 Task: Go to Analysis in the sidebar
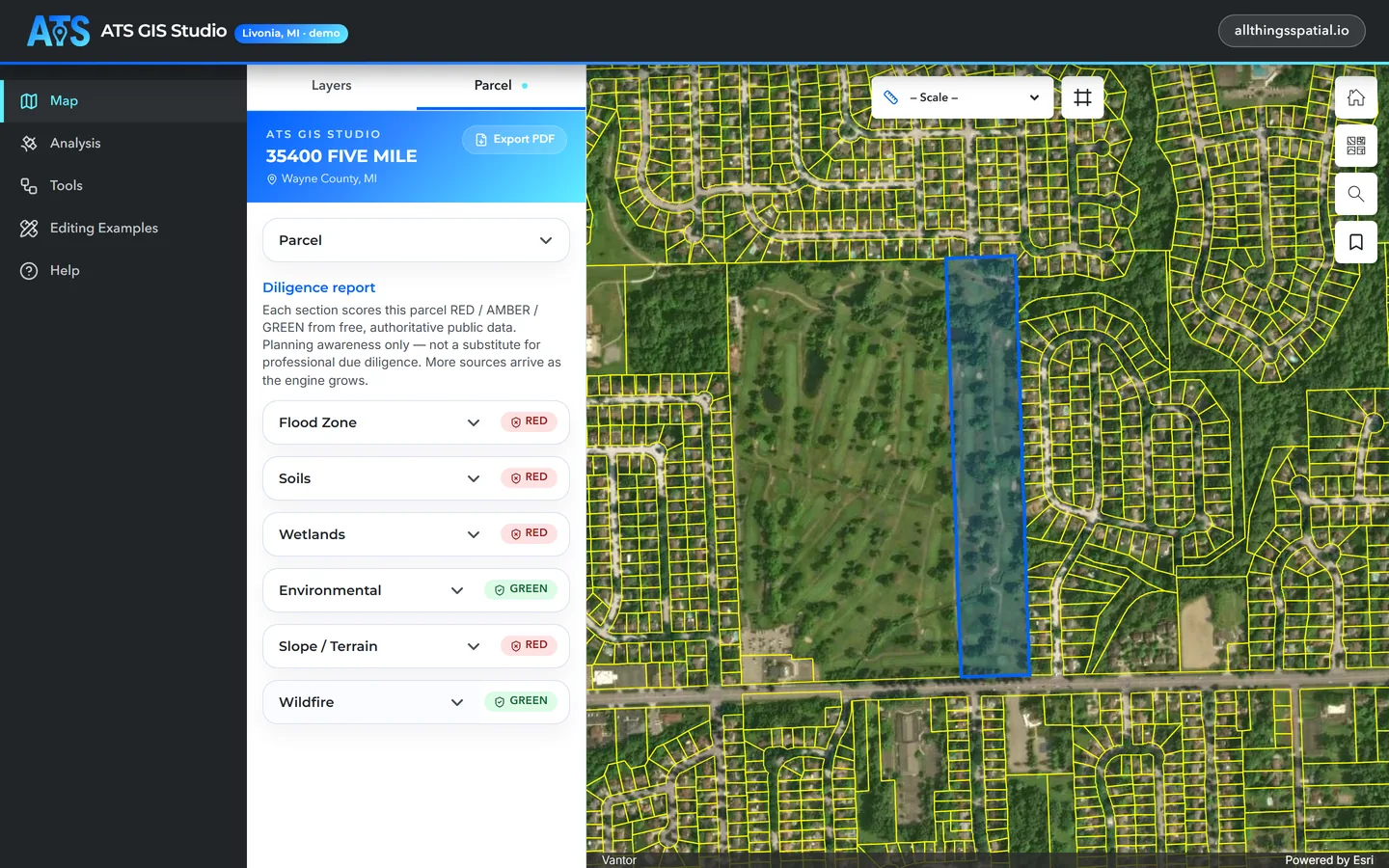coord(123,144)
